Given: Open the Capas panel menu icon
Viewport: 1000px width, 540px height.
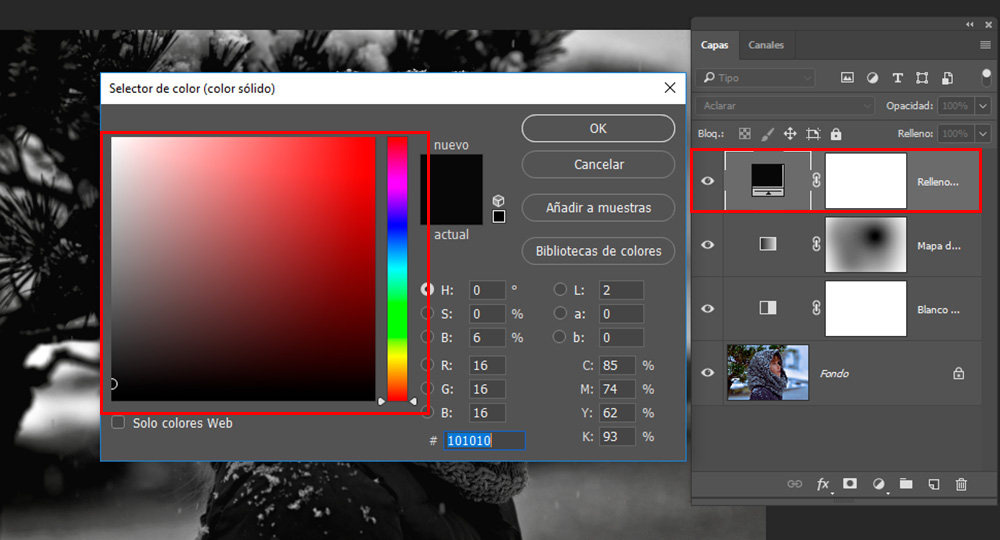Looking at the screenshot, I should [985, 45].
